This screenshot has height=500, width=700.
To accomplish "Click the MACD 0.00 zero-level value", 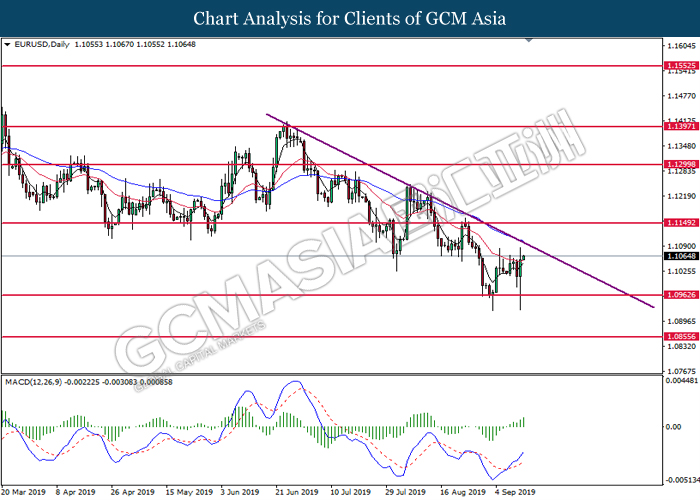I will (x=673, y=427).
